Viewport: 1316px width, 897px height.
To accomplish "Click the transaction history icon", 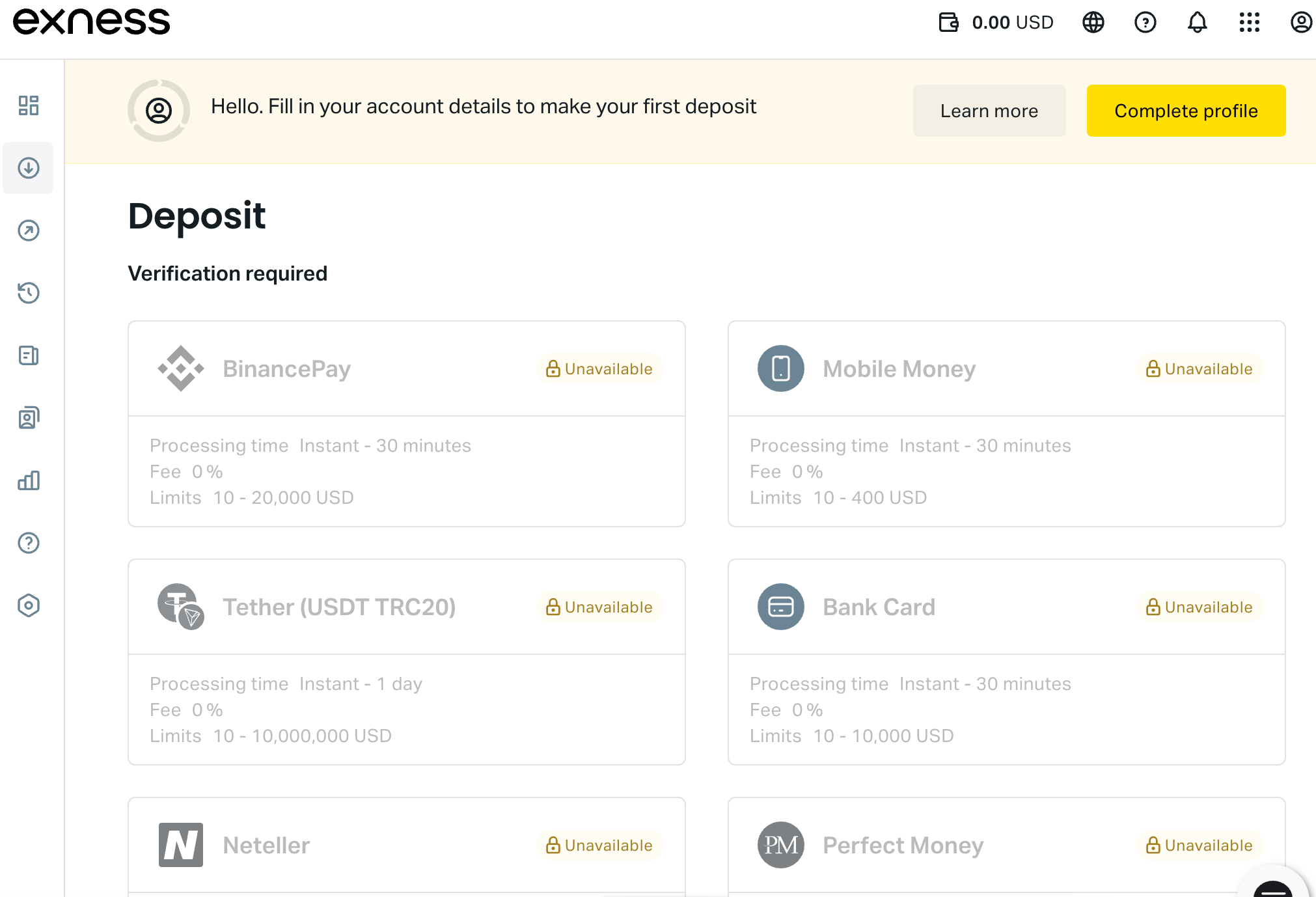I will tap(29, 293).
